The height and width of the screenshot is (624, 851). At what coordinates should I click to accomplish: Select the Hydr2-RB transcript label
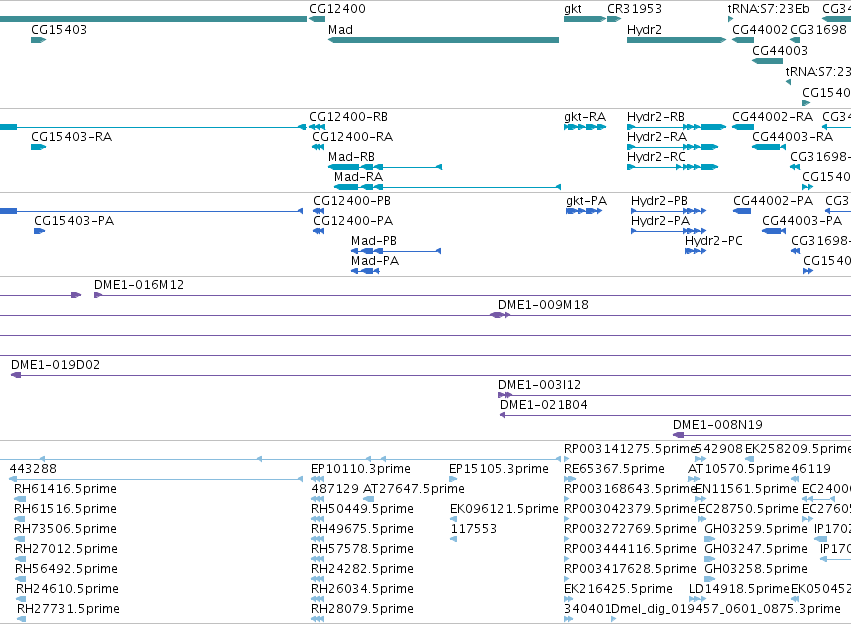(656, 117)
